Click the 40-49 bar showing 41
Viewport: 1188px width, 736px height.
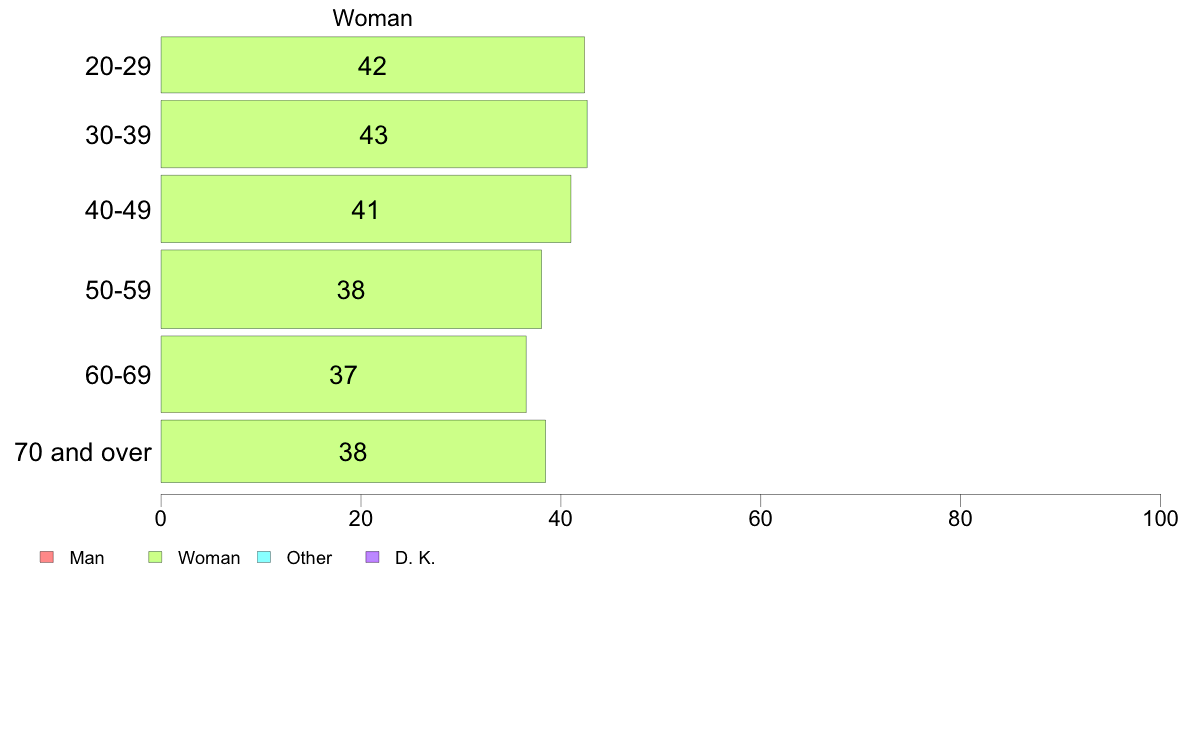(x=366, y=209)
